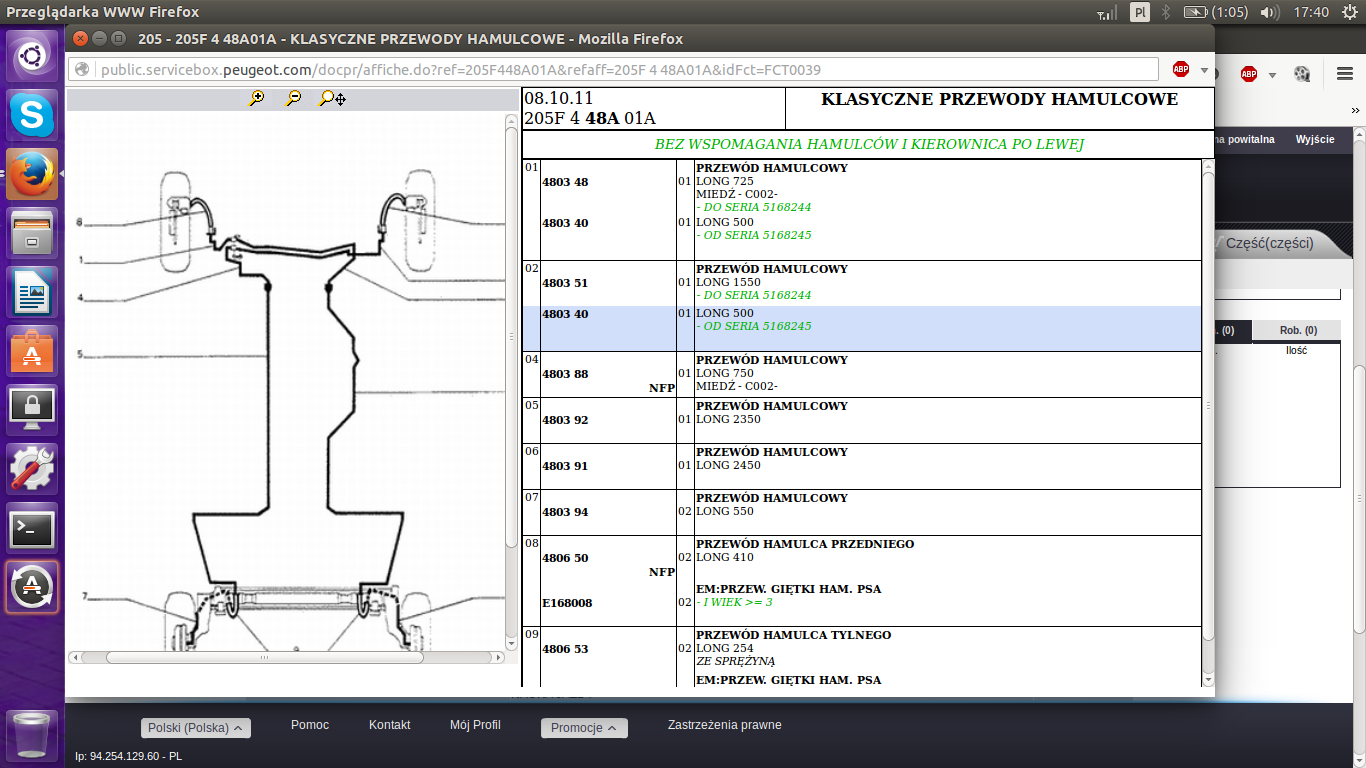Open LibreOffice Writer from the launcher
The width and height of the screenshot is (1366, 768).
pos(33,293)
